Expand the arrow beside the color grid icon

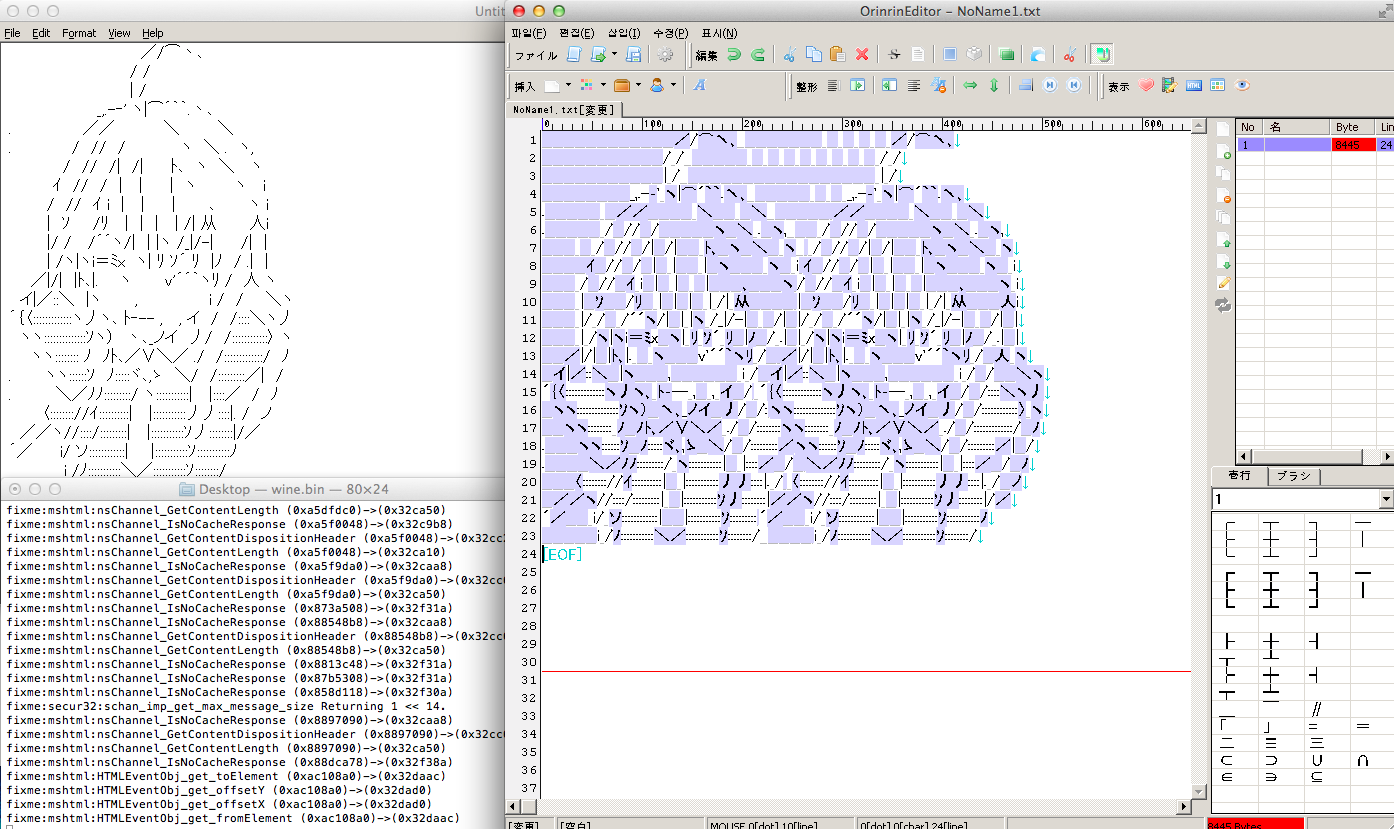(x=603, y=86)
